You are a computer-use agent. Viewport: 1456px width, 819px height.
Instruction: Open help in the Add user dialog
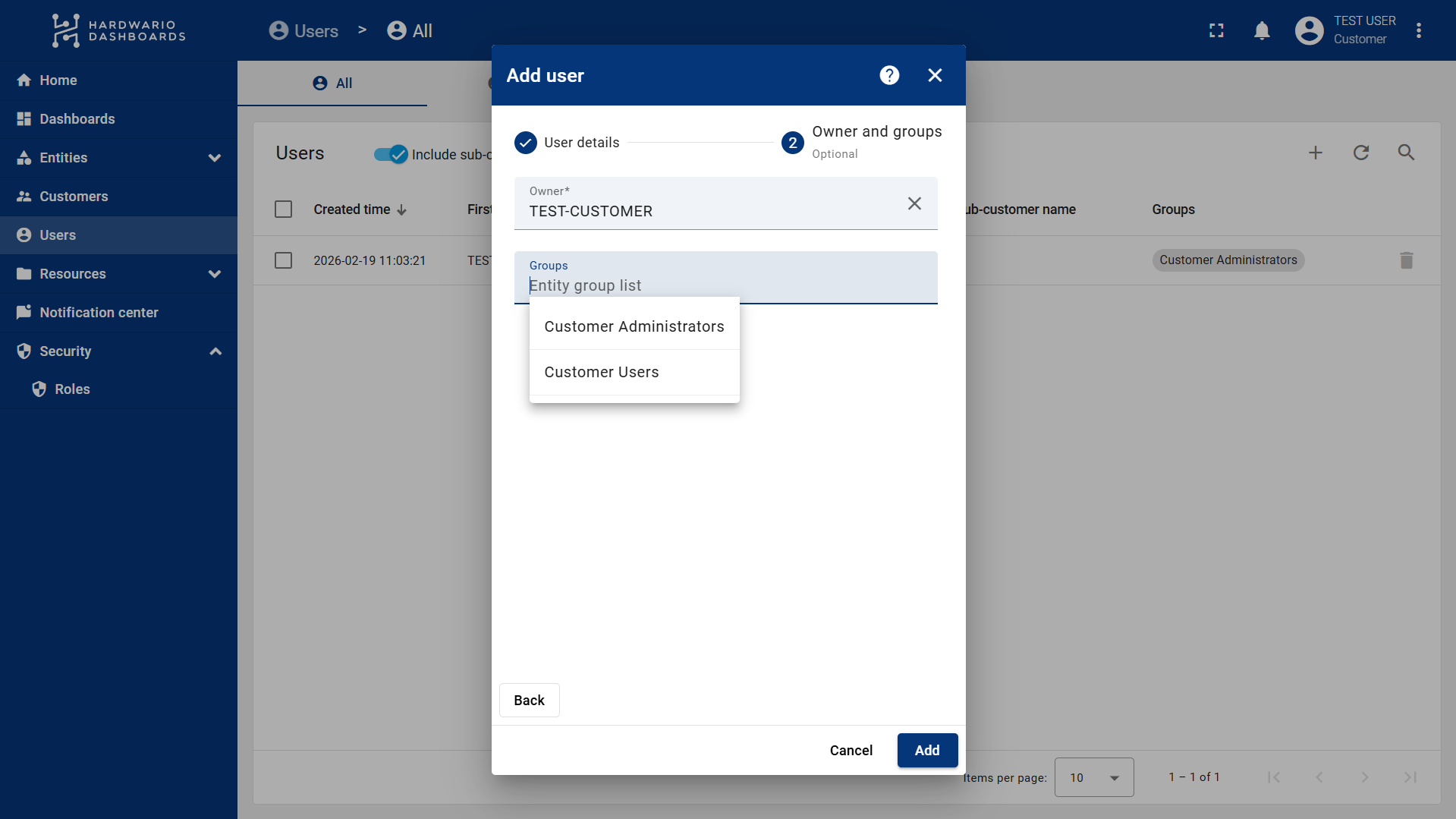[889, 75]
